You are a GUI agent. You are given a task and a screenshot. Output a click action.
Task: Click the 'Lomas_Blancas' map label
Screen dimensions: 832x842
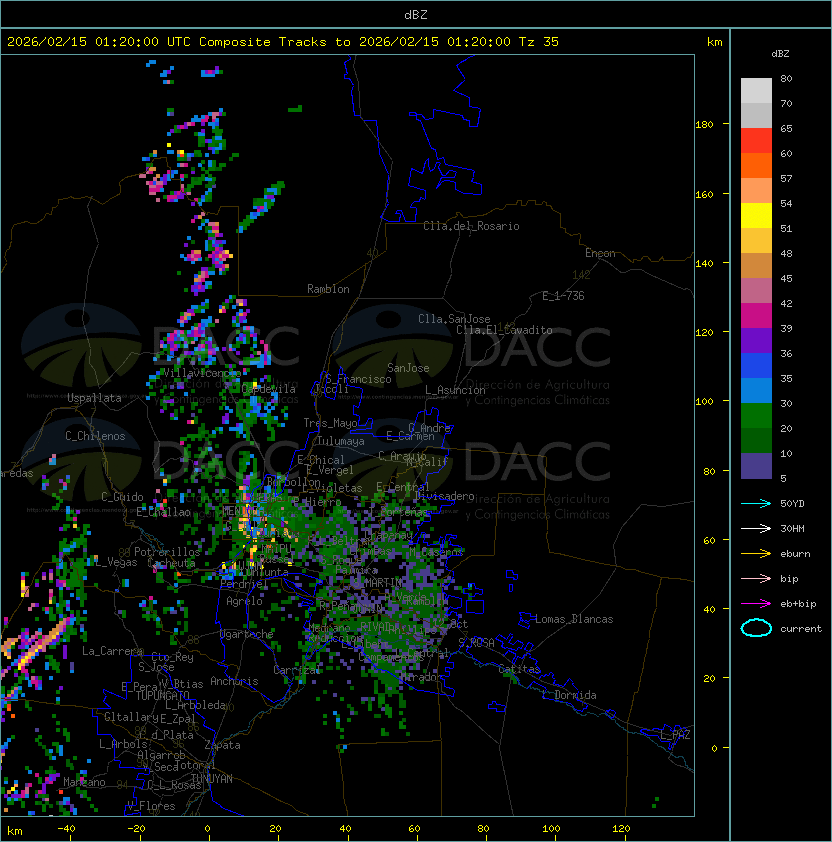tap(574, 619)
